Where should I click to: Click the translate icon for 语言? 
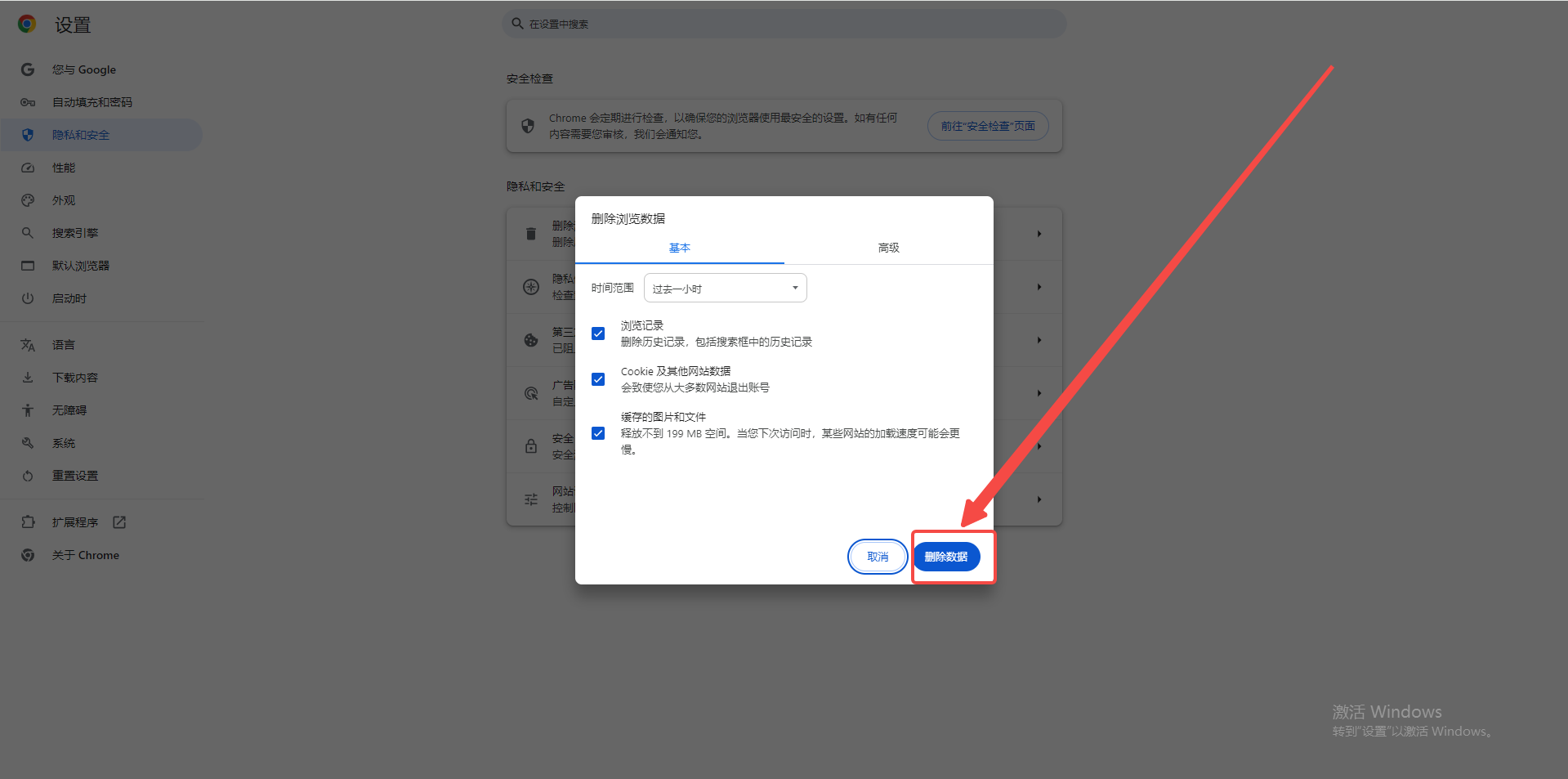[28, 345]
